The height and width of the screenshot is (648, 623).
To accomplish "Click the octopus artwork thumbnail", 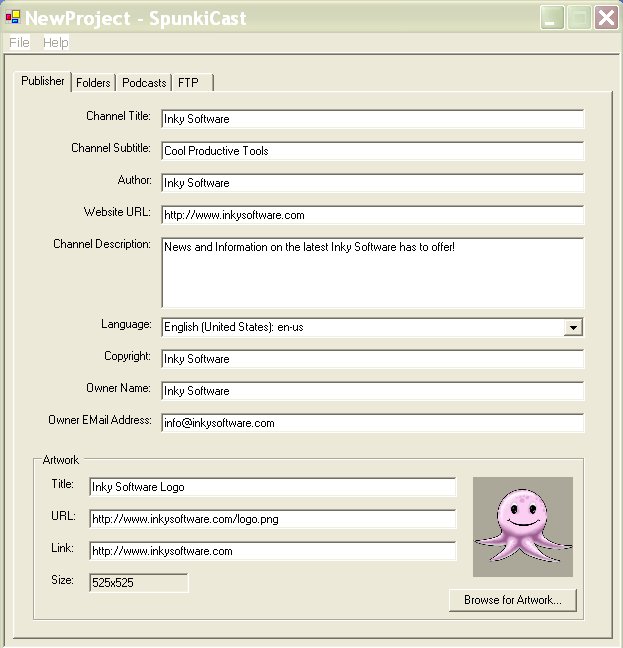I will click(523, 527).
